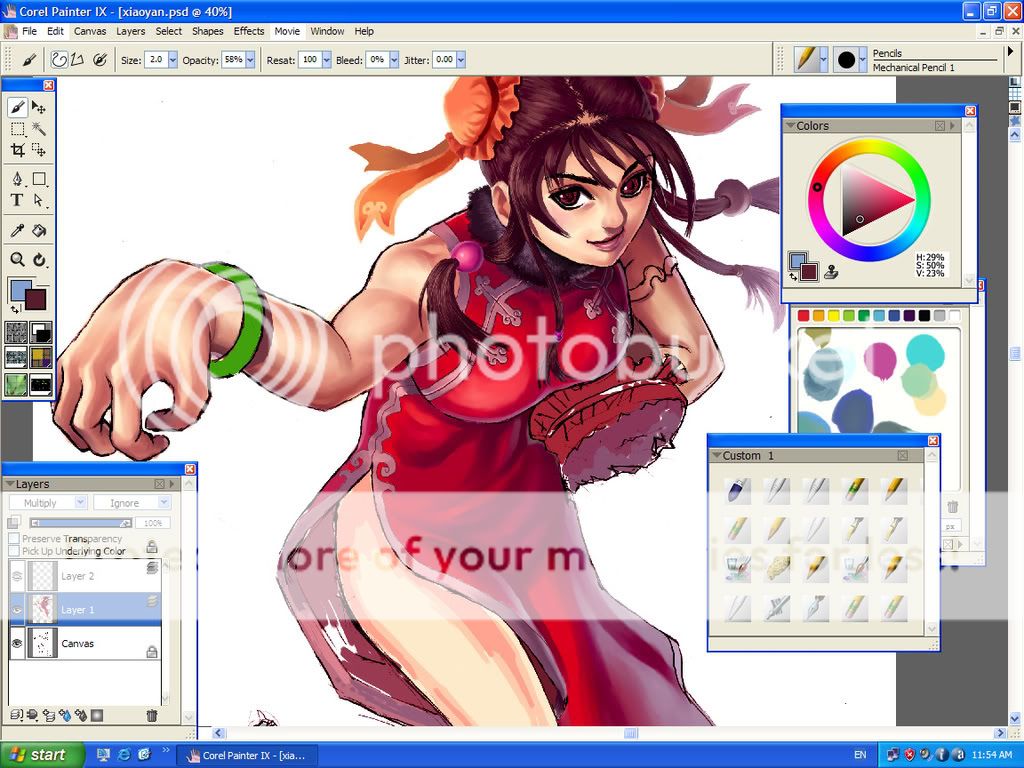
Task: Click Corel Painter IX taskbar button
Action: point(248,755)
